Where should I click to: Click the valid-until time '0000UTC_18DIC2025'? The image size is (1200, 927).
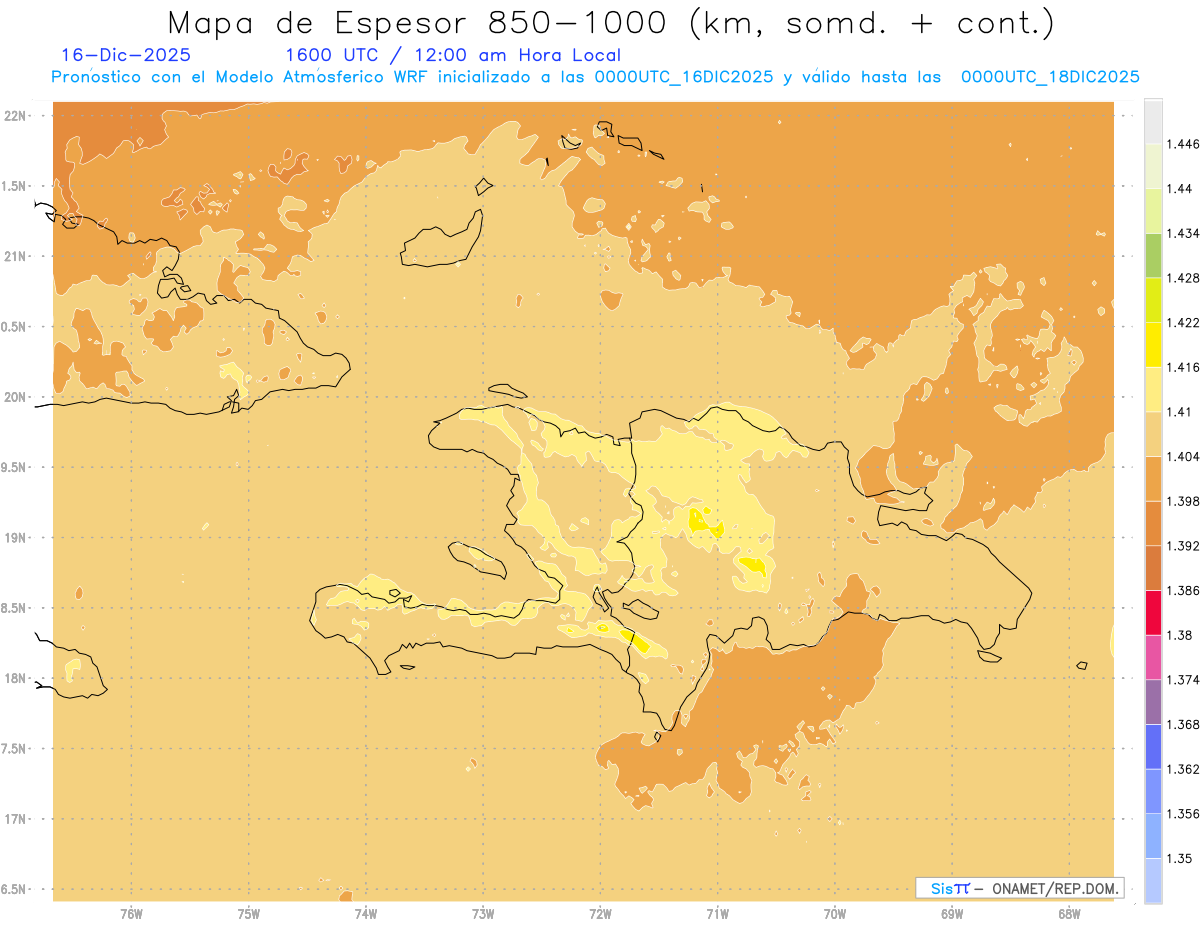click(x=1050, y=77)
